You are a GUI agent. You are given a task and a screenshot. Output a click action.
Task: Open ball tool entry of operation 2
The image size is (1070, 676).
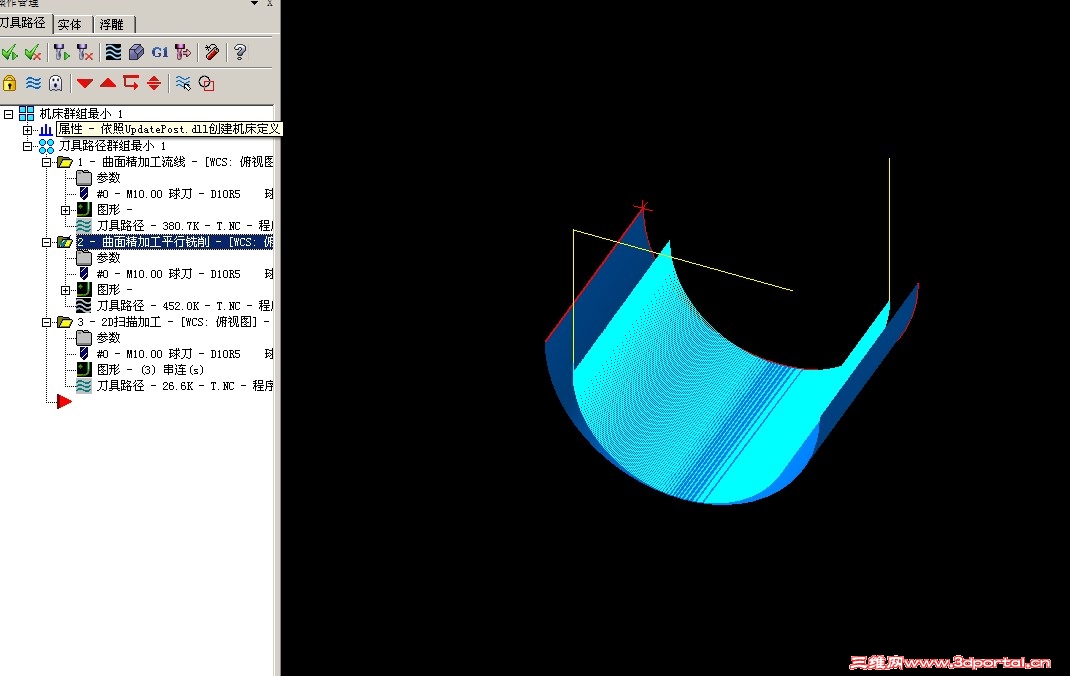coord(184,274)
